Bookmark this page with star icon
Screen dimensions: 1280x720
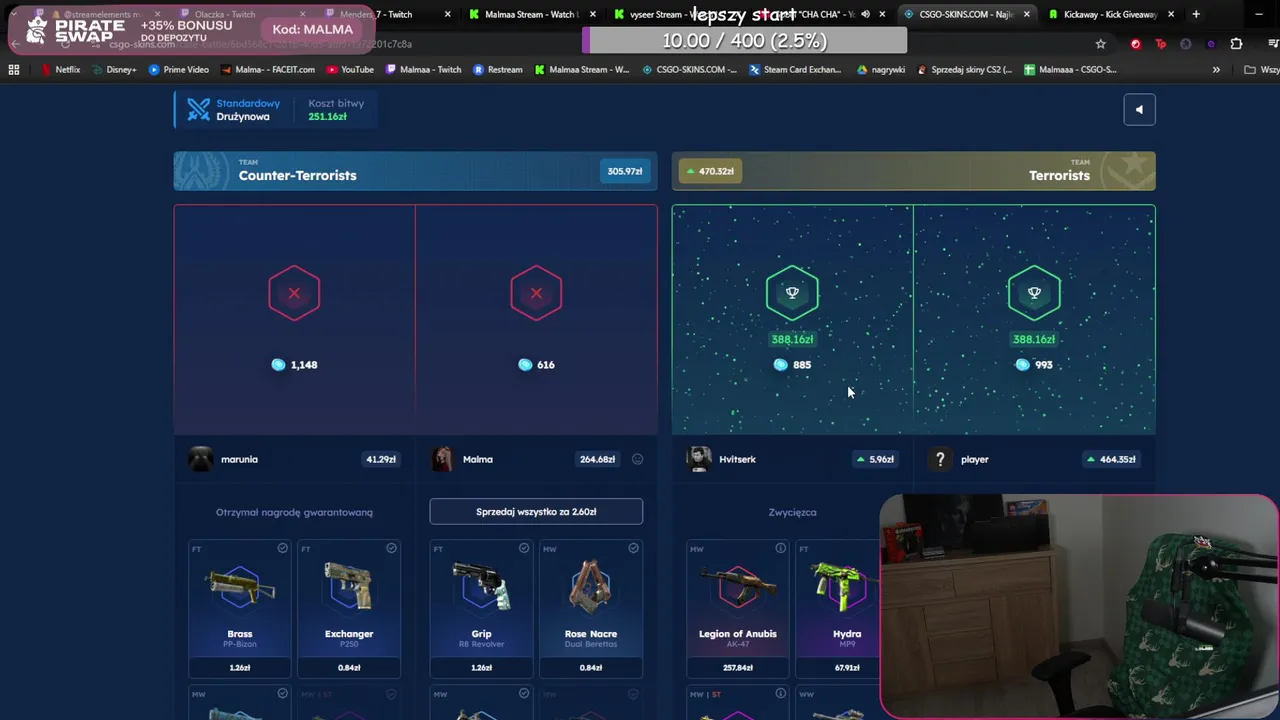[1100, 44]
